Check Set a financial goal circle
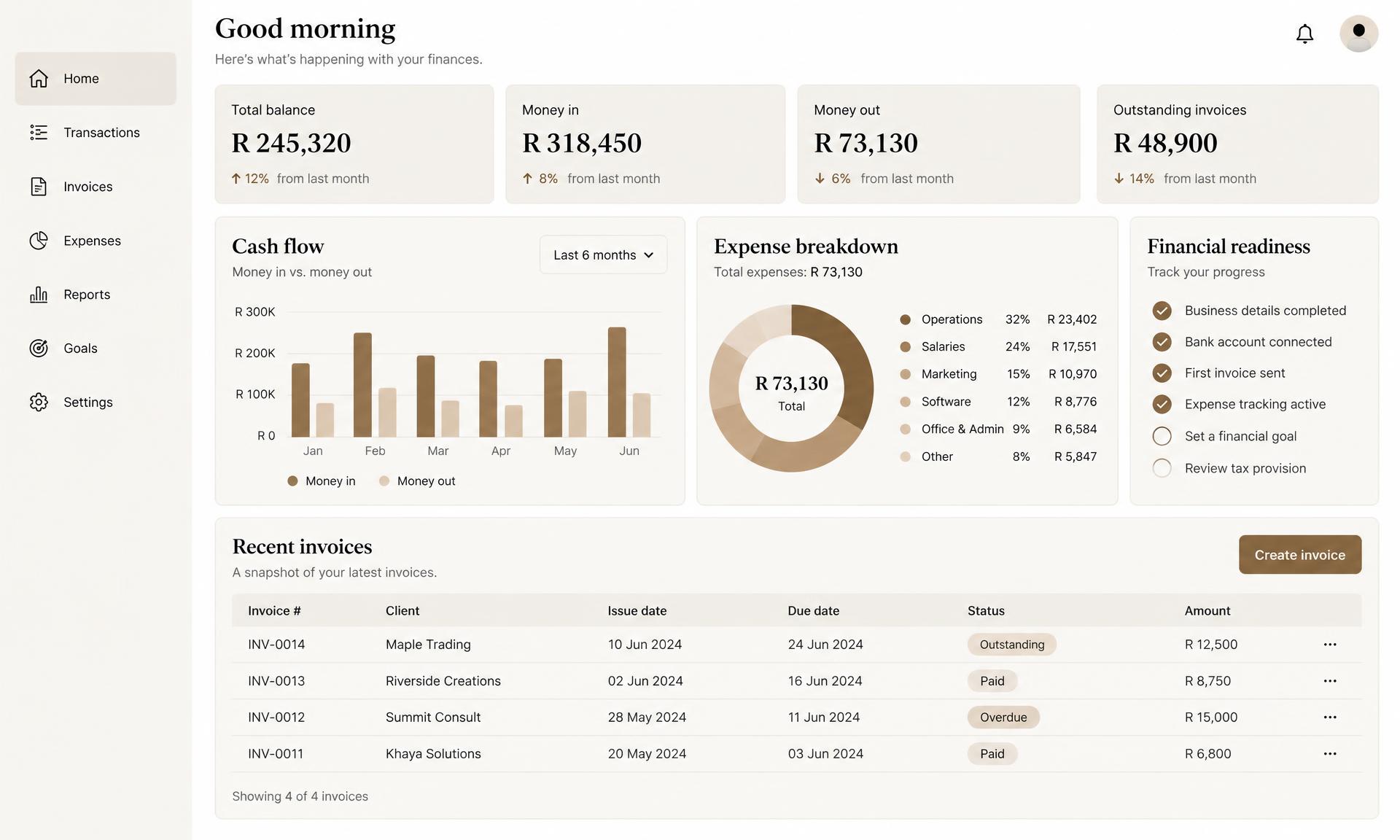The width and height of the screenshot is (1400, 840). 1162,436
